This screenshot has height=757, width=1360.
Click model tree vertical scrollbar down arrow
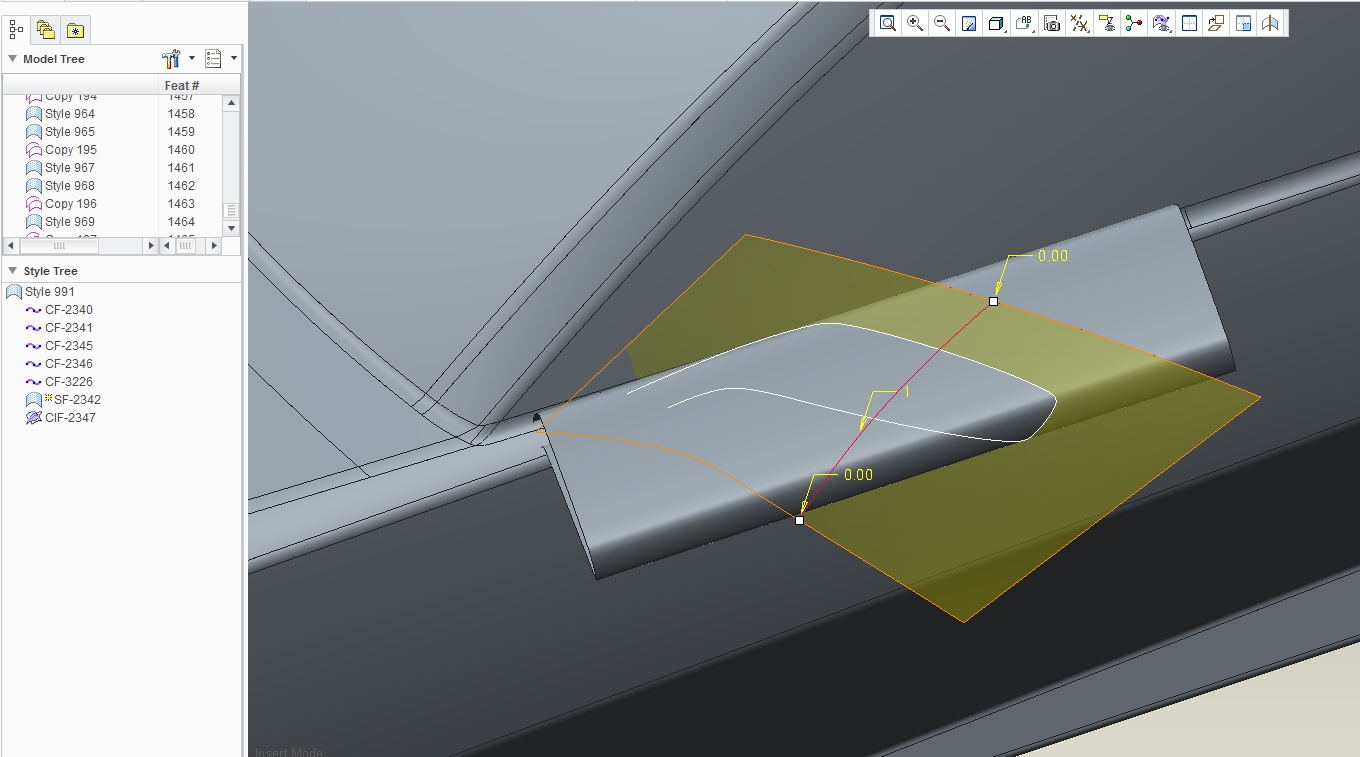pos(231,229)
